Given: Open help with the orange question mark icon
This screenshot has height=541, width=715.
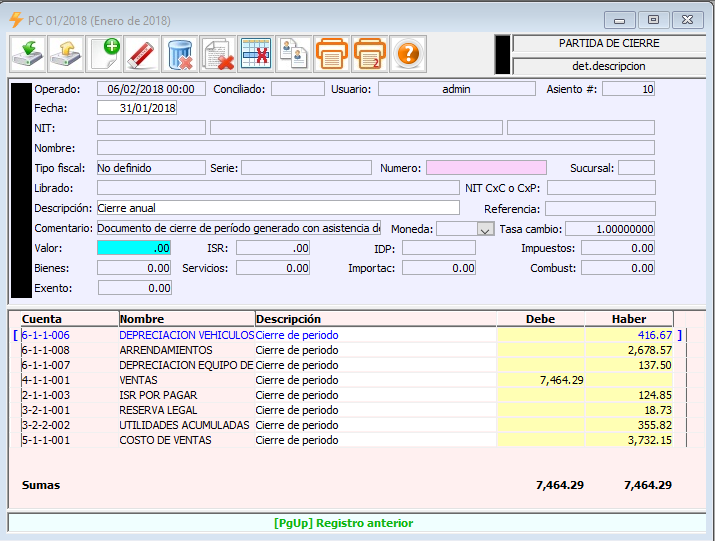Looking at the screenshot, I should pos(407,53).
